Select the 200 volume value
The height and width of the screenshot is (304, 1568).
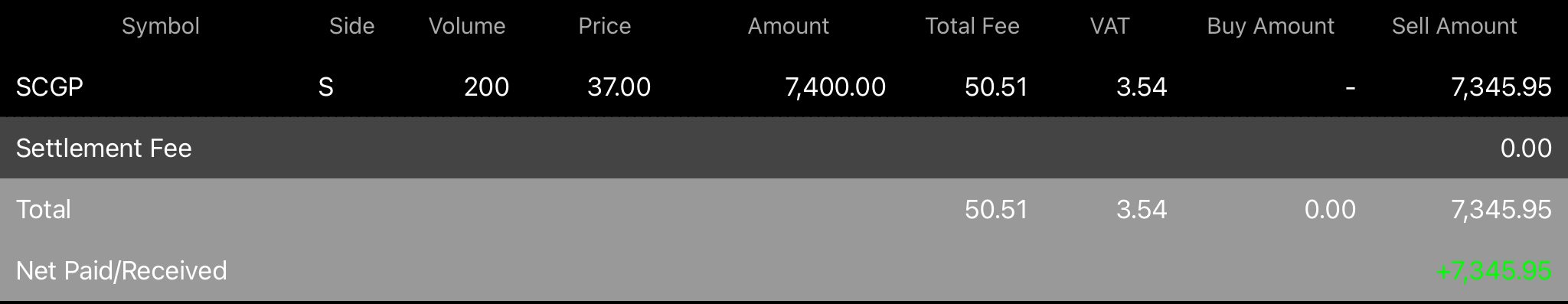click(486, 87)
